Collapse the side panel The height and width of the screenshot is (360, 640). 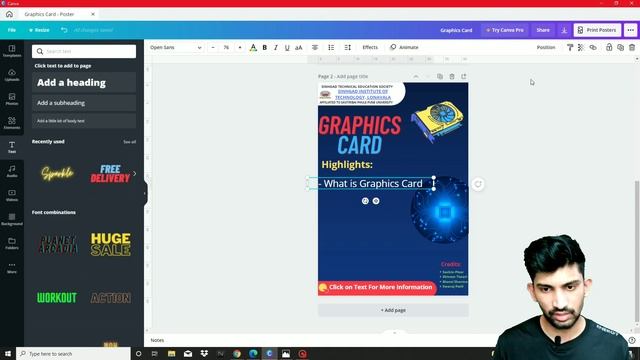click(x=145, y=193)
